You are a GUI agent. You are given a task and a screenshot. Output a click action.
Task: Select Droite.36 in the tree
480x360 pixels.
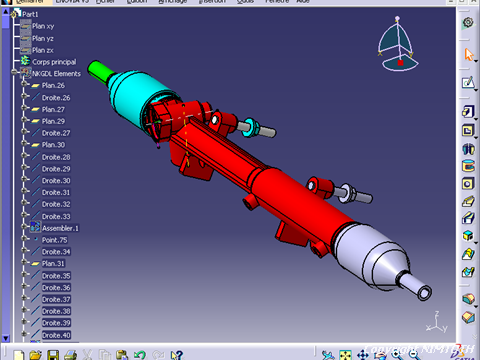tap(56, 288)
